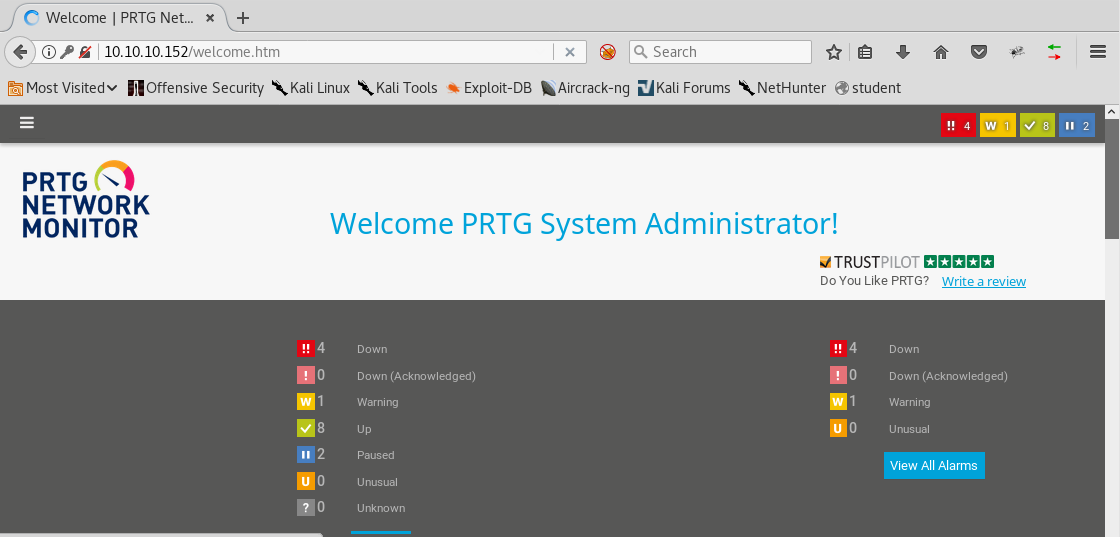Image resolution: width=1120 pixels, height=537 pixels.
Task: Bookmark this page with the star icon
Action: pos(834,52)
